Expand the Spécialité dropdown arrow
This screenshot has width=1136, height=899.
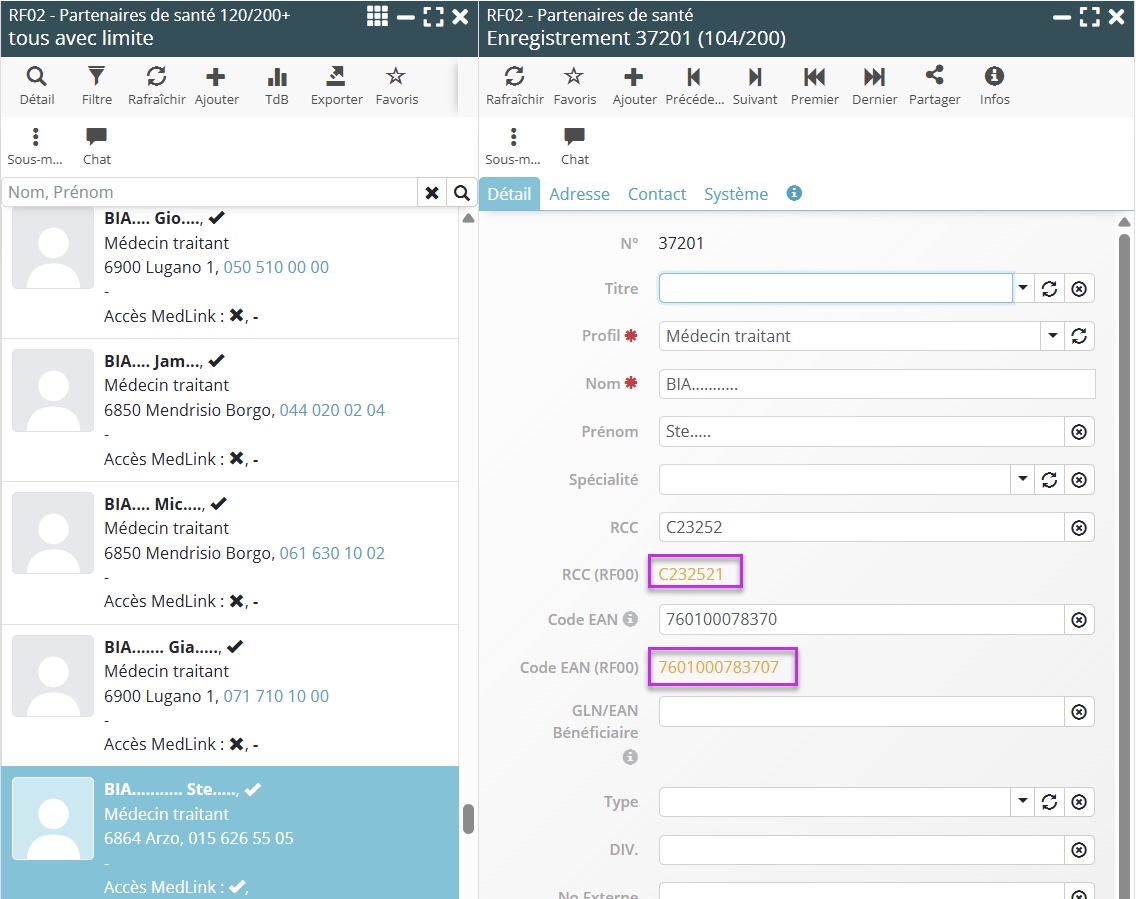pos(1023,479)
